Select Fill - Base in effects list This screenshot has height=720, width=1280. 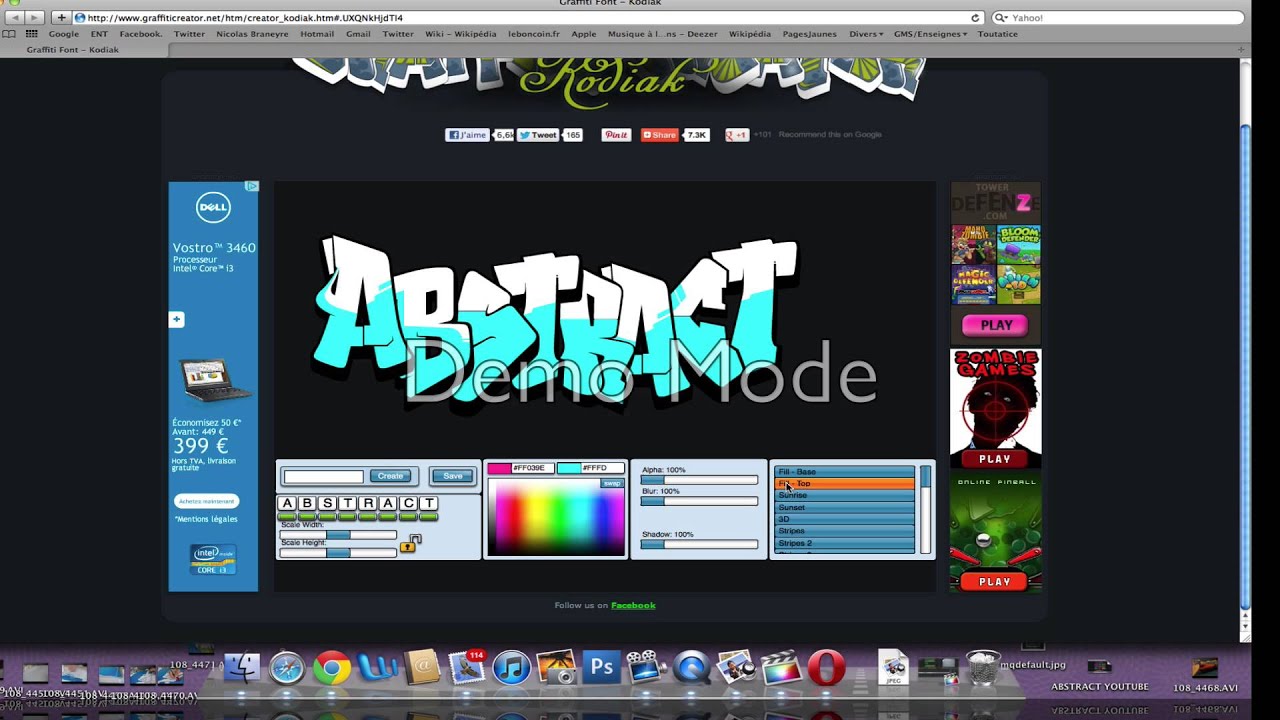(845, 472)
